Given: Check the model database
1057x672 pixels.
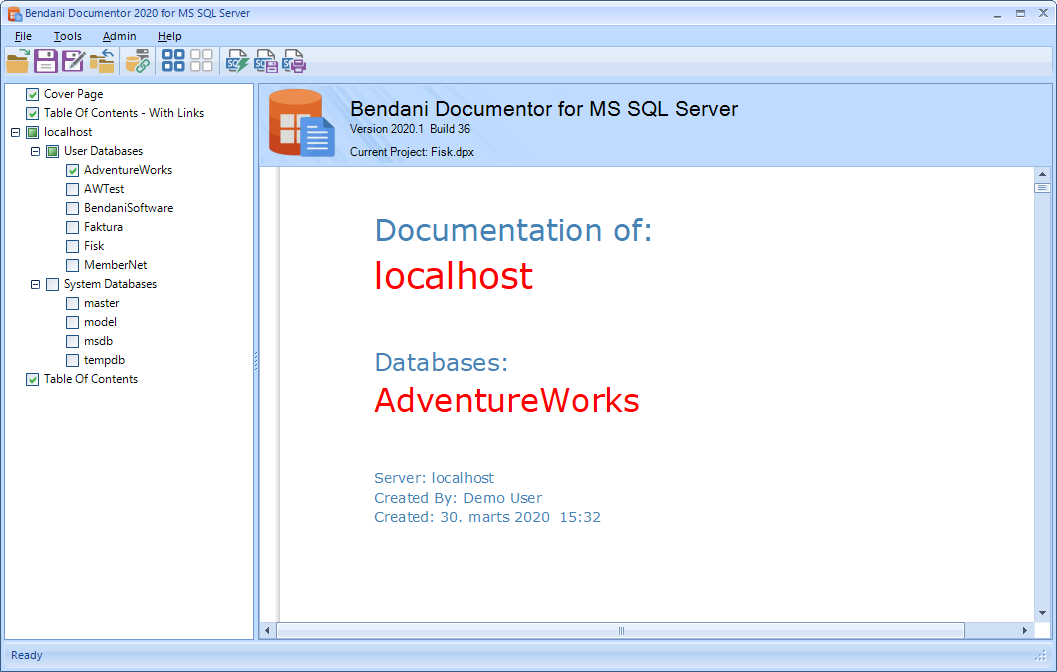Looking at the screenshot, I should pyautogui.click(x=73, y=322).
